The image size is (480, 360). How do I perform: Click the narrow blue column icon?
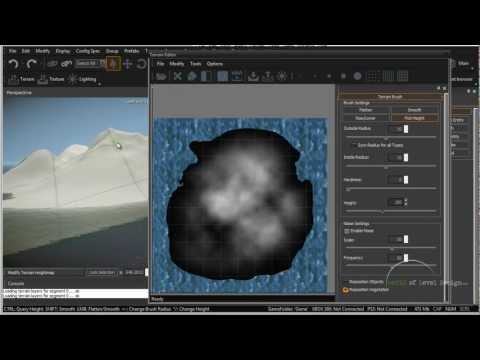tap(206, 76)
